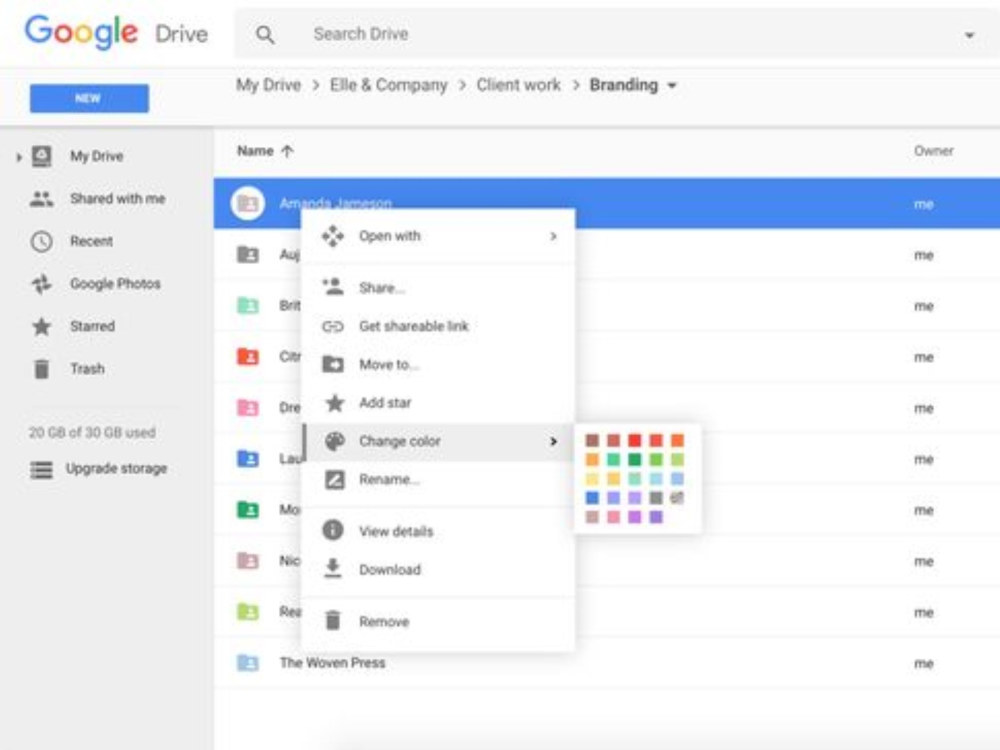Click the Share person-add icon
Screen dimensions: 1000x750
(333, 287)
